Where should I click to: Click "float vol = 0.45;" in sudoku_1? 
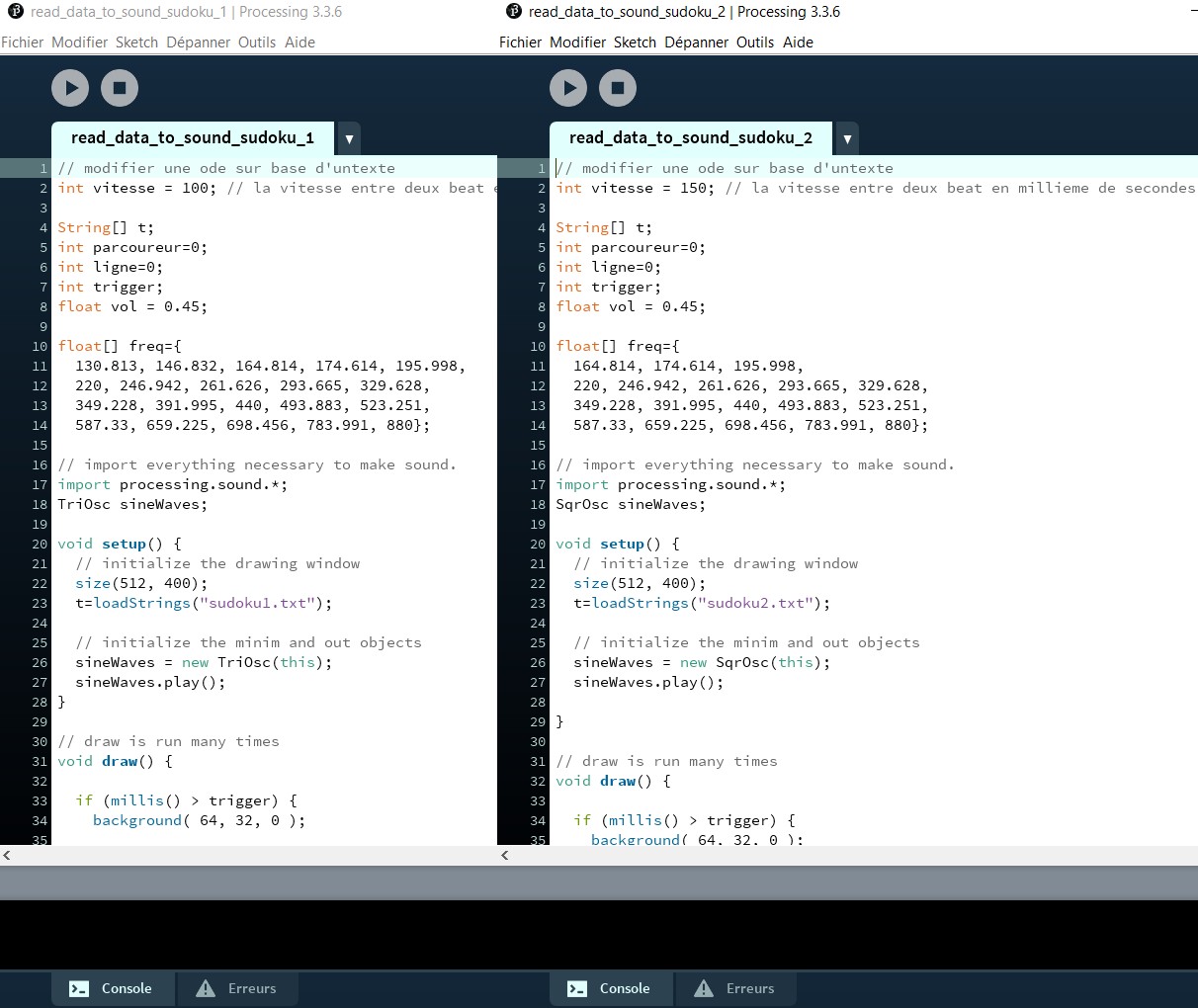pyautogui.click(x=132, y=306)
